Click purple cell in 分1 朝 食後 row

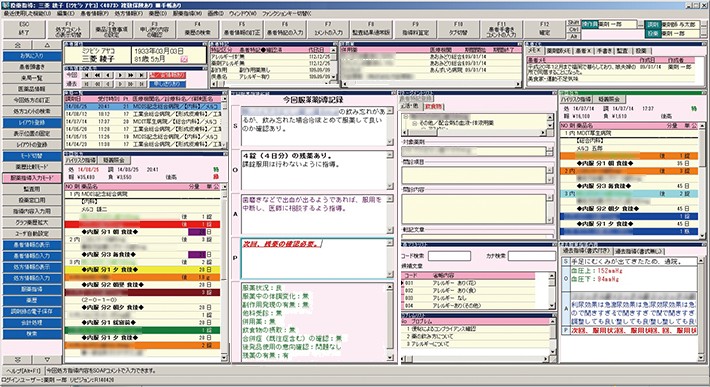pyautogui.click(x=197, y=232)
